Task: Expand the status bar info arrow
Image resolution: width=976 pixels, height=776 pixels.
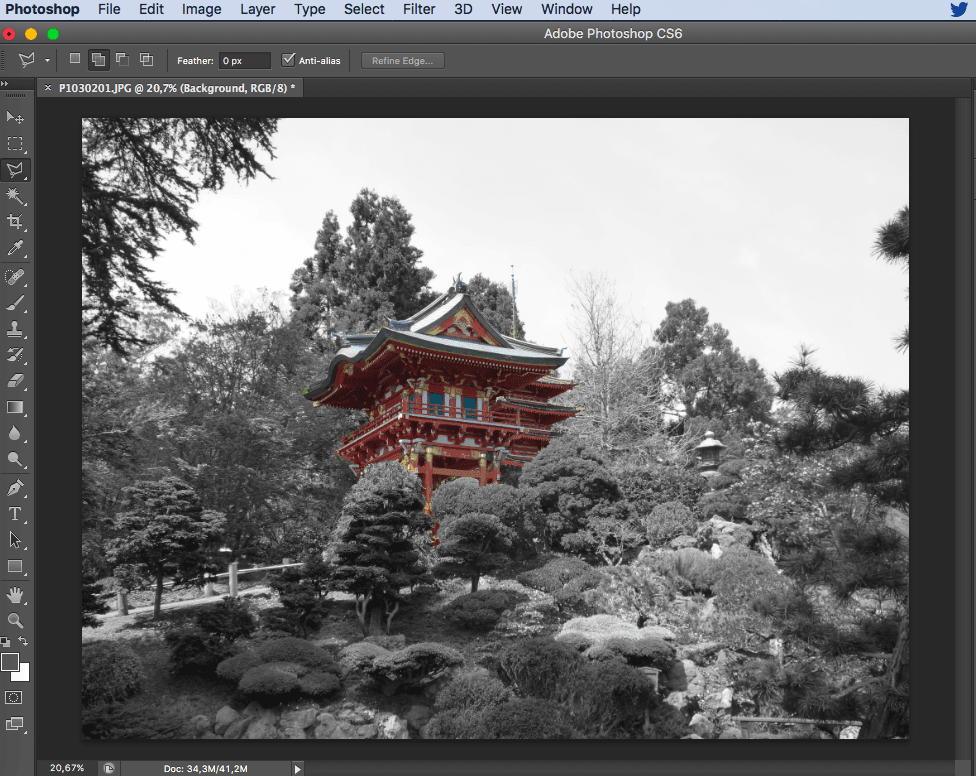Action: [297, 768]
